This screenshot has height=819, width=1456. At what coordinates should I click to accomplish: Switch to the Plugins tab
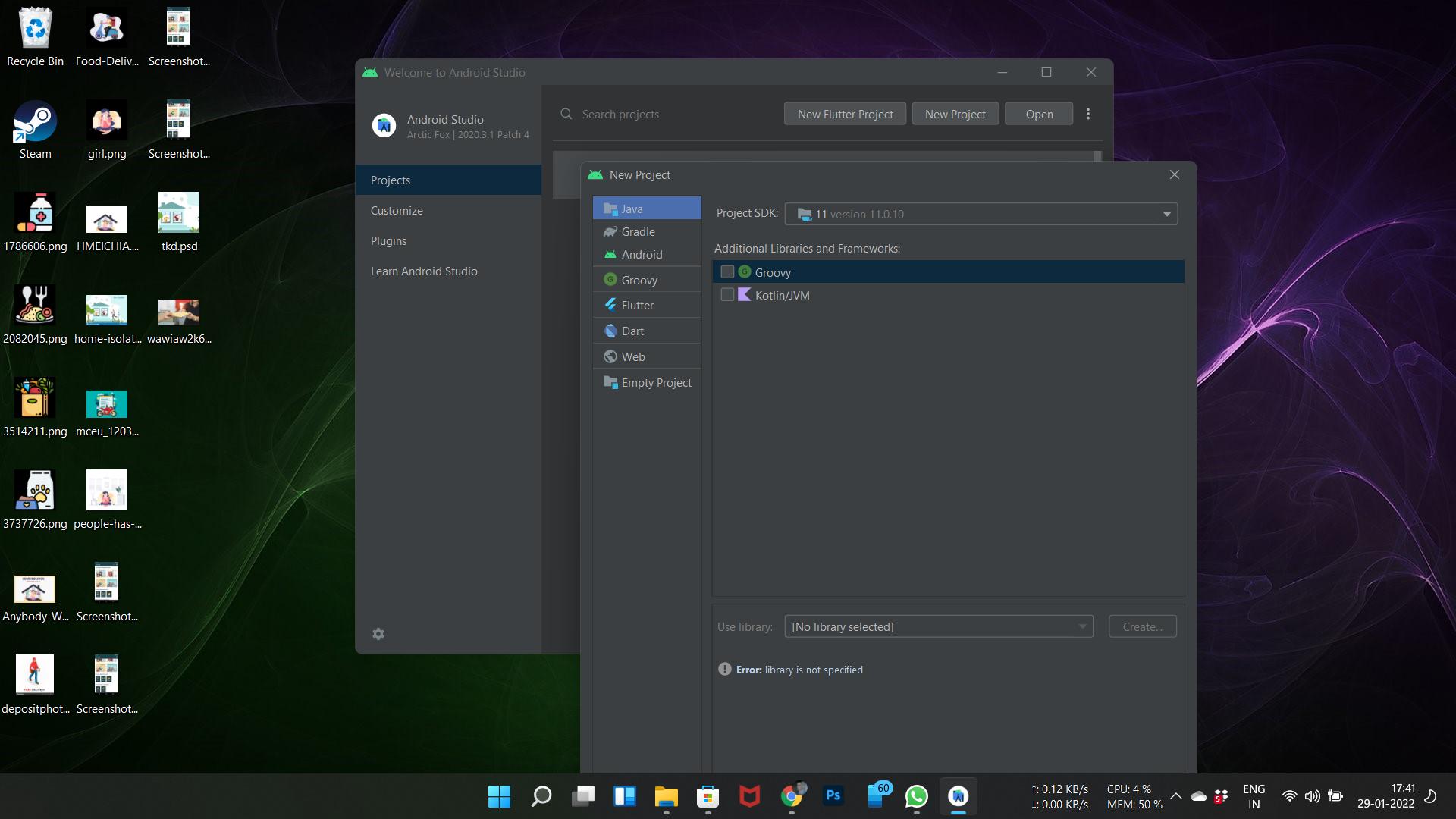[388, 241]
